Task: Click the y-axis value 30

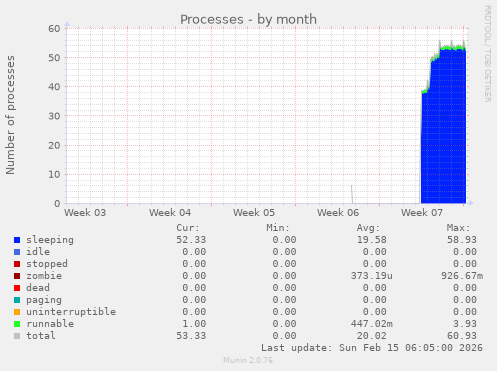Action: (54, 116)
